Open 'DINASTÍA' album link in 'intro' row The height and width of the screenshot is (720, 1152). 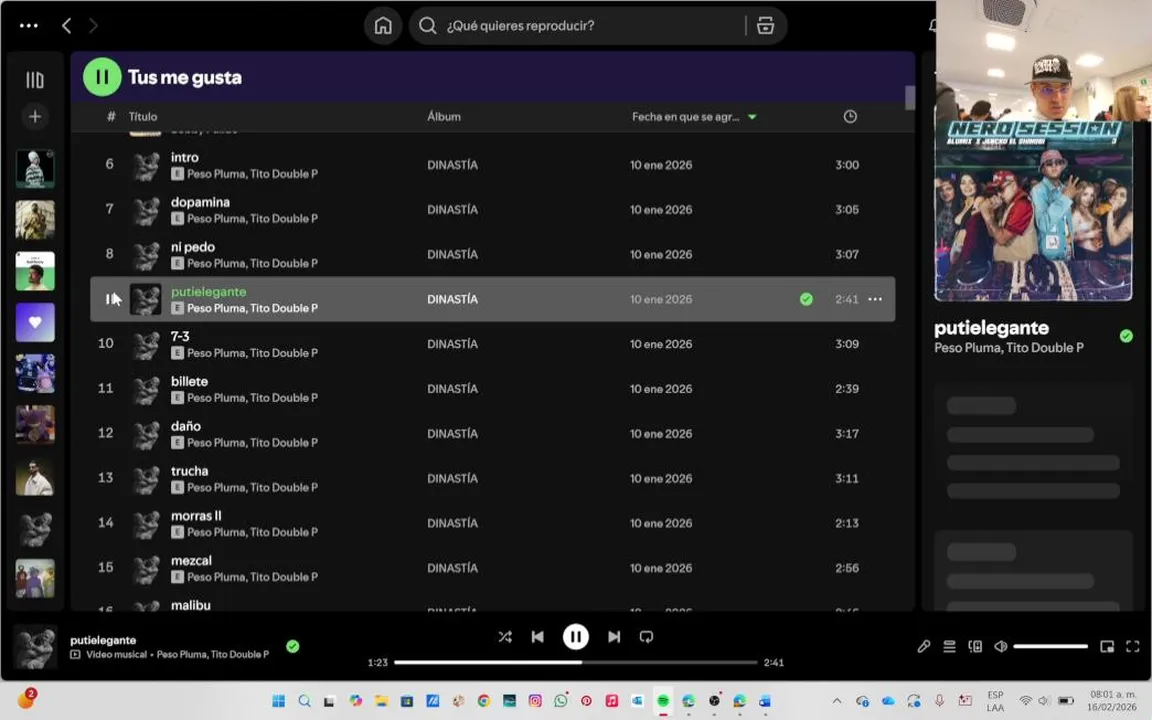(453, 165)
